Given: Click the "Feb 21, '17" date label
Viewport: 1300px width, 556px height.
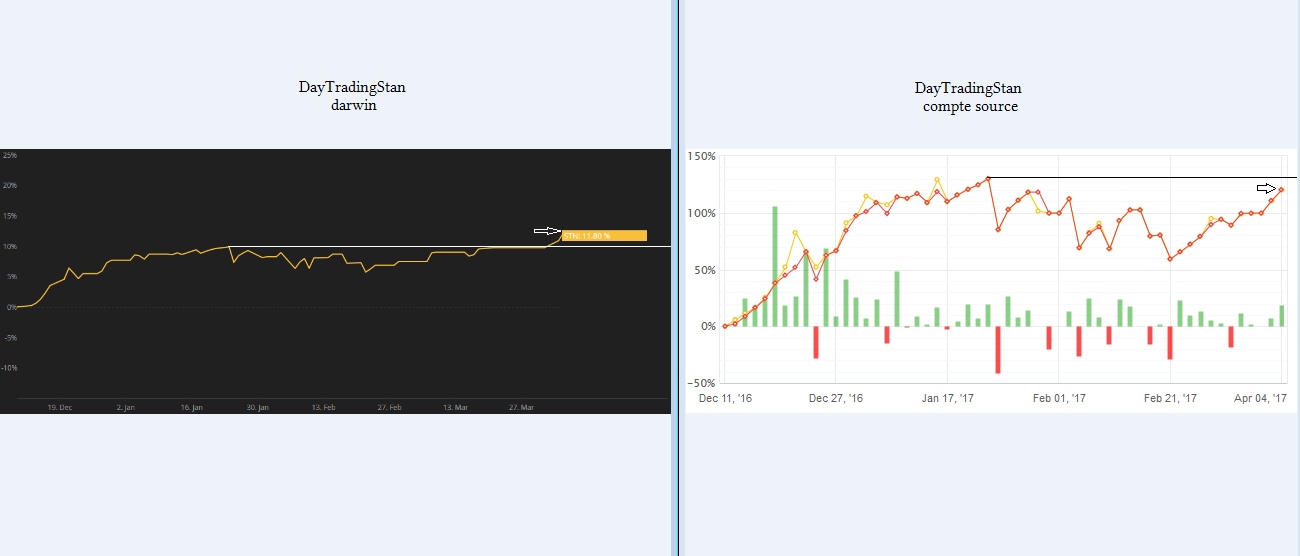Looking at the screenshot, I should pyautogui.click(x=1170, y=398).
